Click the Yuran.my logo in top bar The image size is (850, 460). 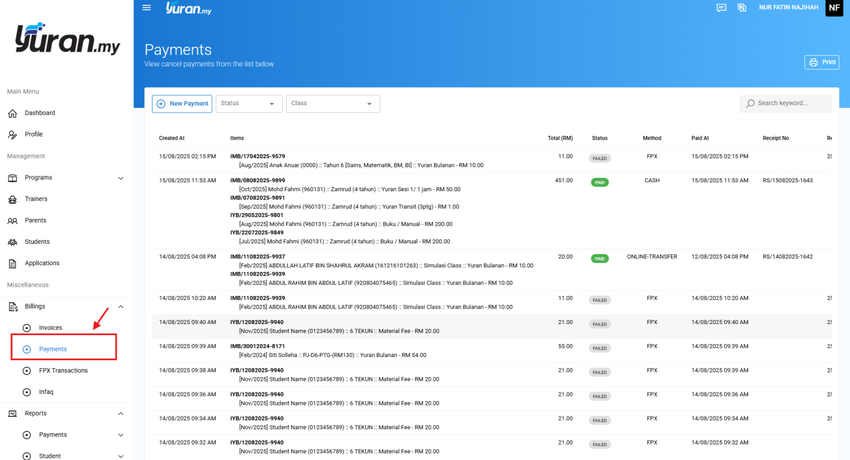pyautogui.click(x=188, y=8)
